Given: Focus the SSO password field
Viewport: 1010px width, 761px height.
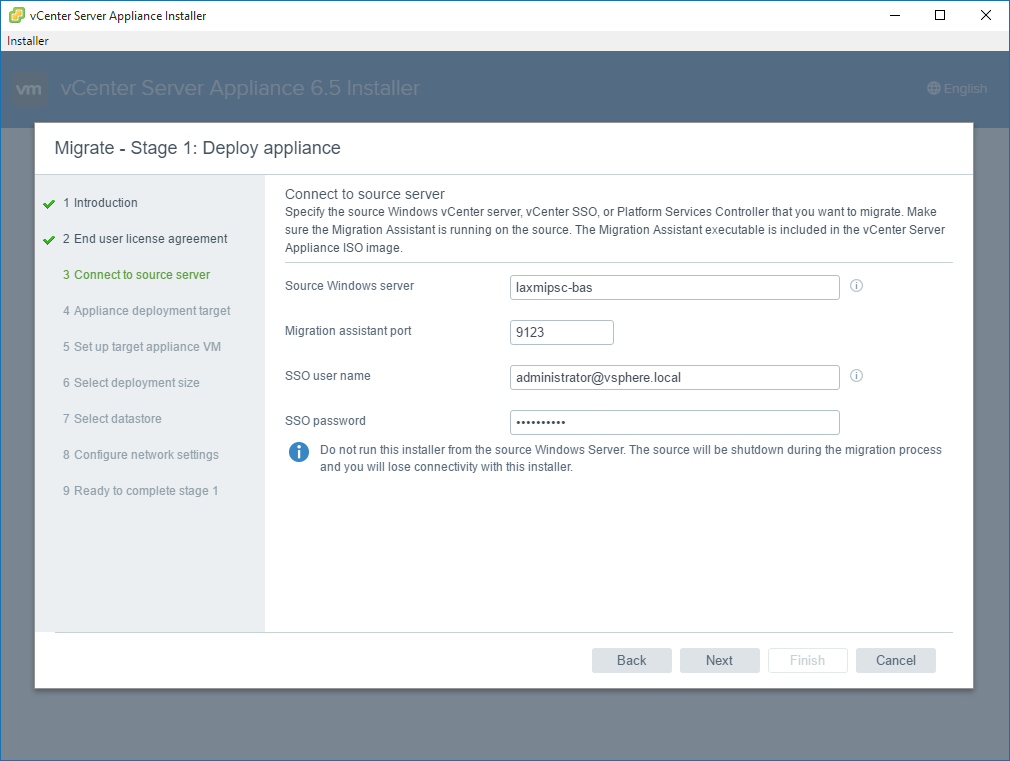Looking at the screenshot, I should coord(674,422).
